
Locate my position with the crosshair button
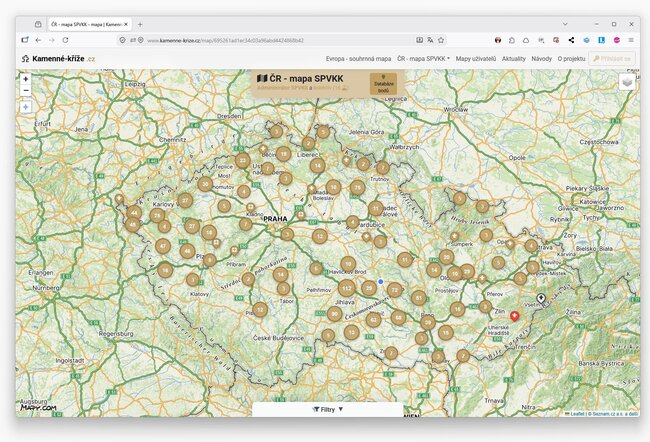click(x=26, y=107)
